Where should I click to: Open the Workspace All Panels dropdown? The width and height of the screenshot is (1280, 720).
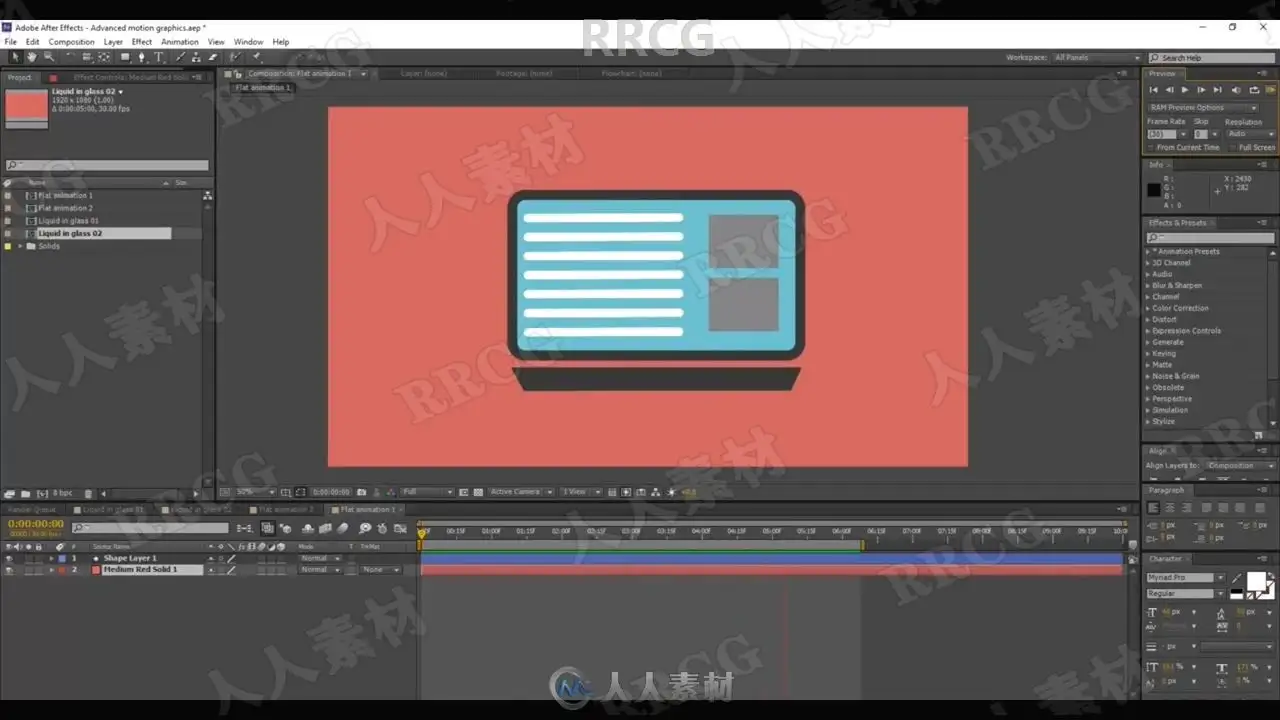coord(1096,58)
